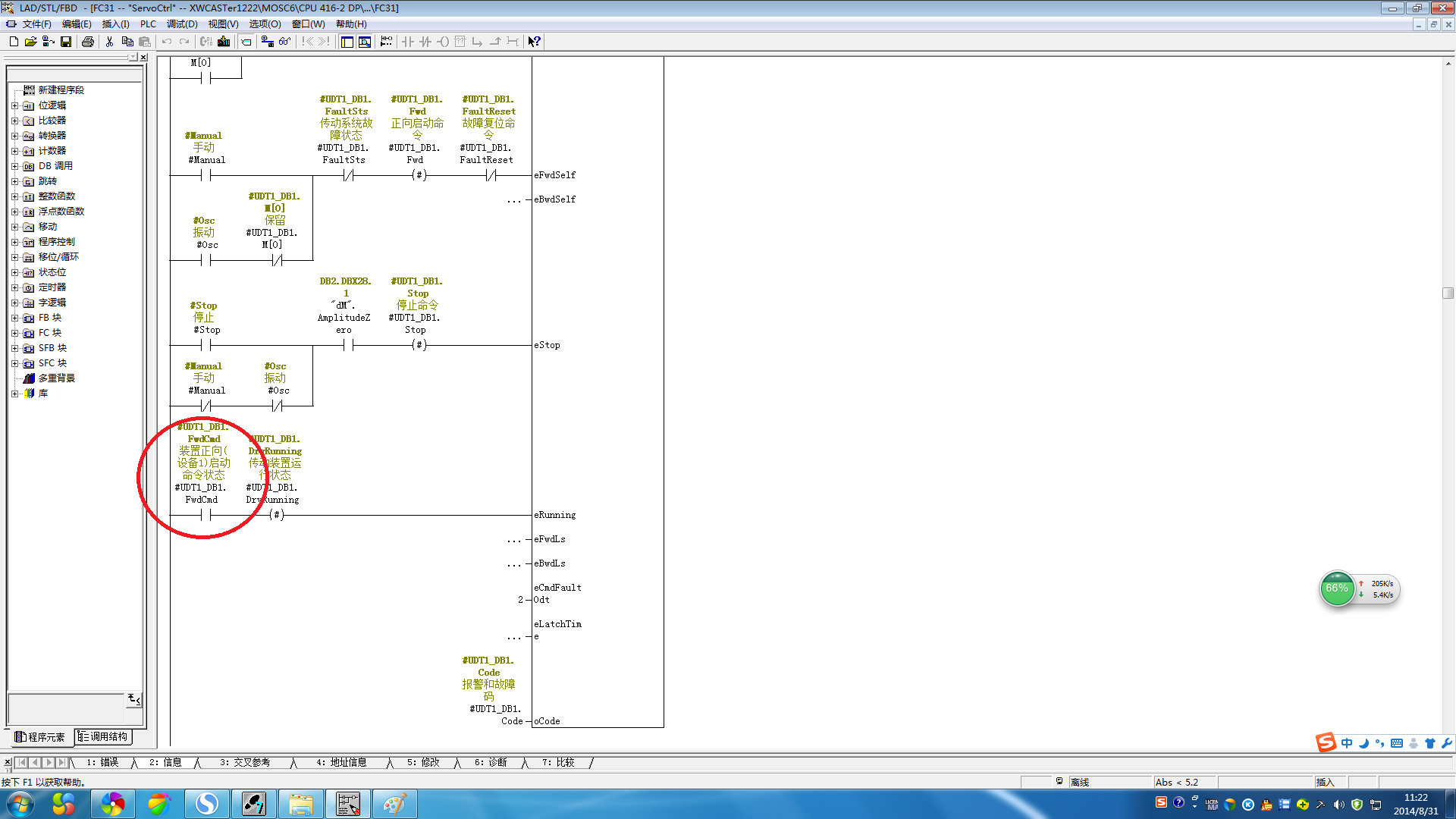The width and height of the screenshot is (1456, 819).
Task: Select the 3: 交叉参考 output tab
Action: click(x=244, y=762)
